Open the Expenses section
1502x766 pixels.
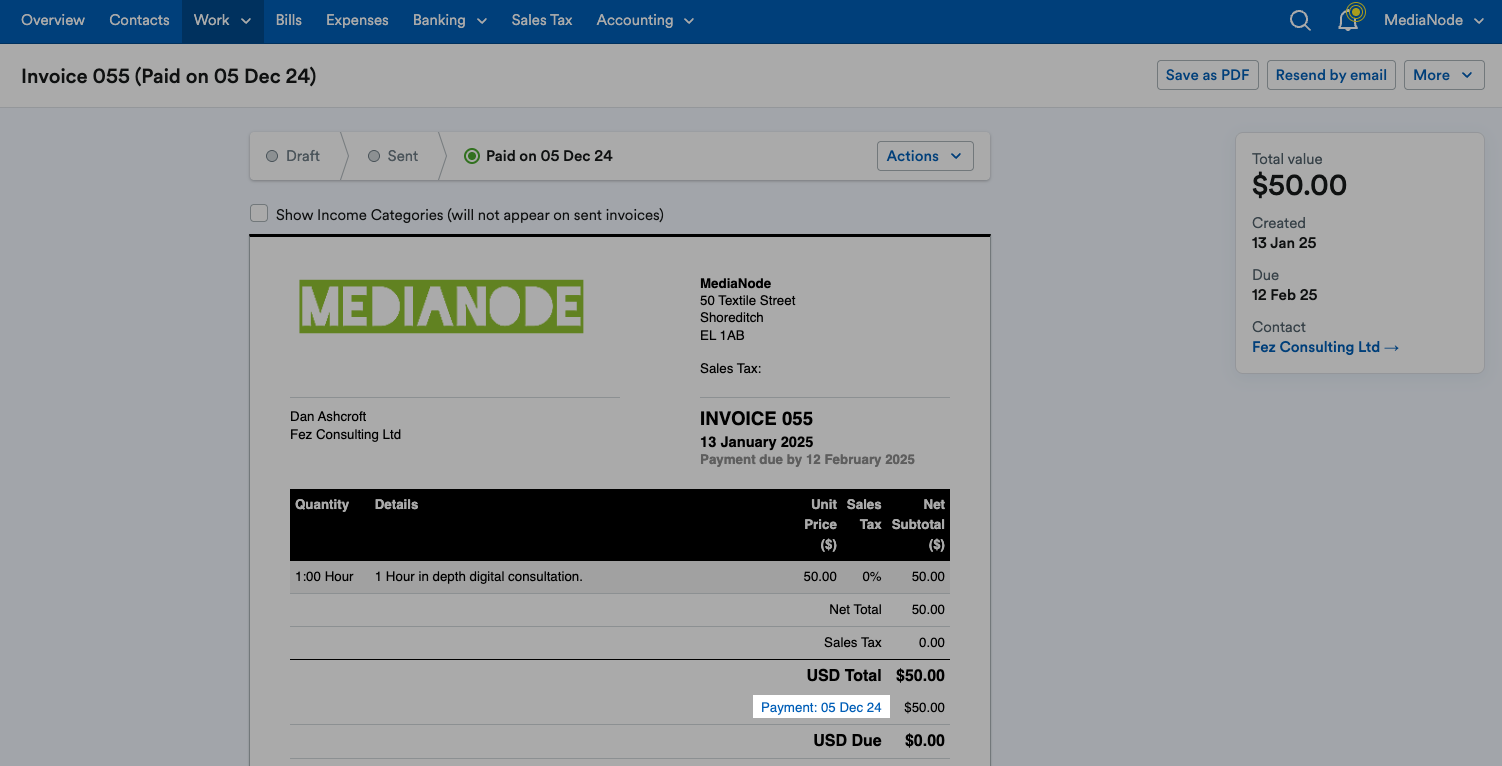pos(357,20)
